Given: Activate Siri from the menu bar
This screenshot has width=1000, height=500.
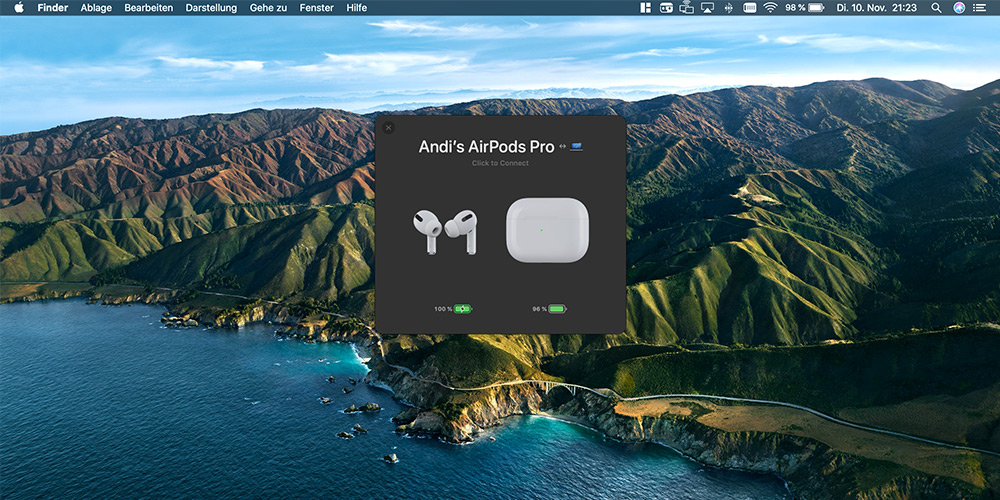Looking at the screenshot, I should click(959, 8).
